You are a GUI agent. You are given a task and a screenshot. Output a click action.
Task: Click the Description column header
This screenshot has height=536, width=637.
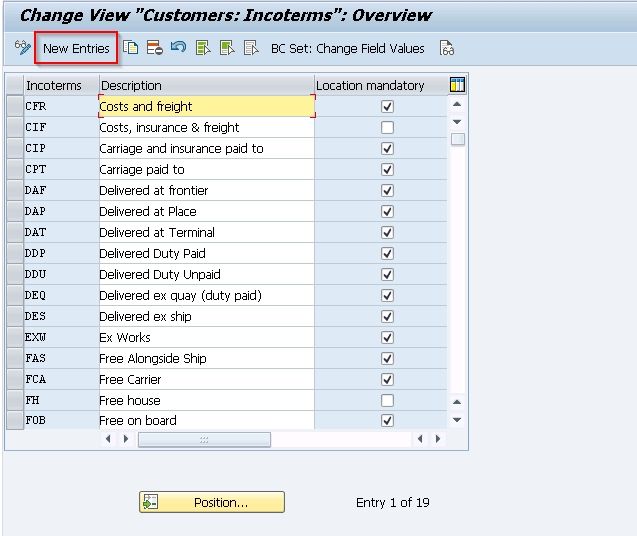[207, 85]
